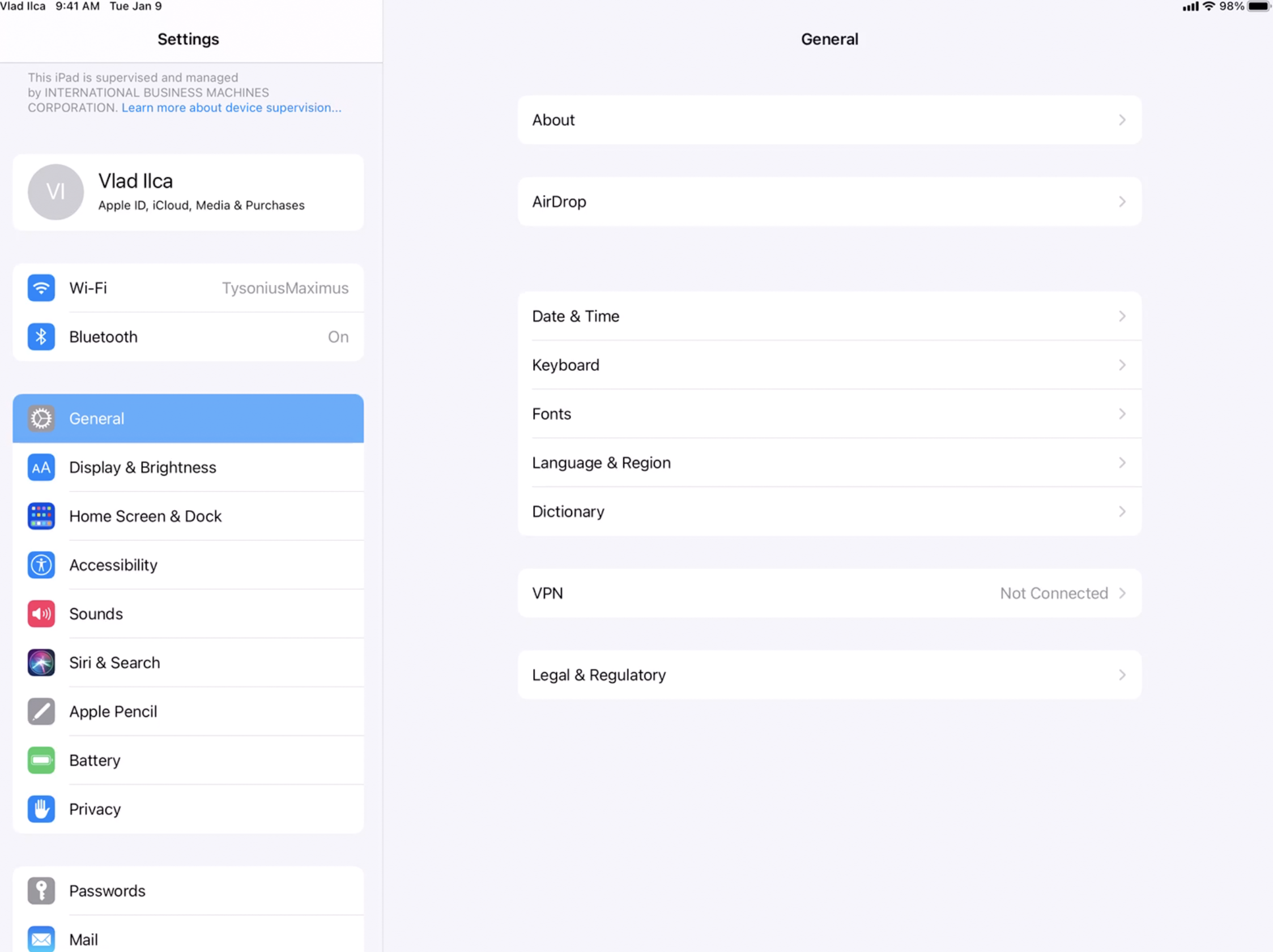Tap the Privacy hand icon

41,809
